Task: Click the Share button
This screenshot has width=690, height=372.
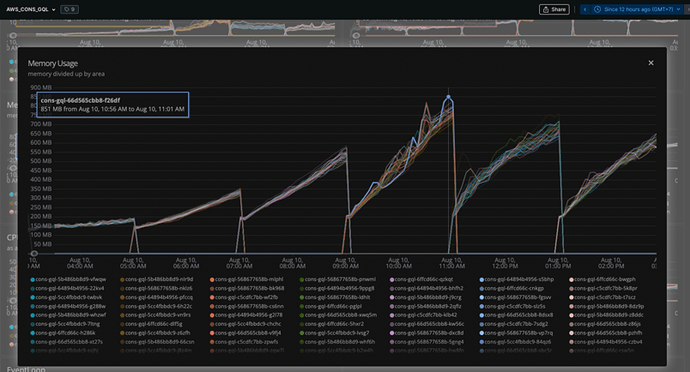Action: [x=554, y=9]
